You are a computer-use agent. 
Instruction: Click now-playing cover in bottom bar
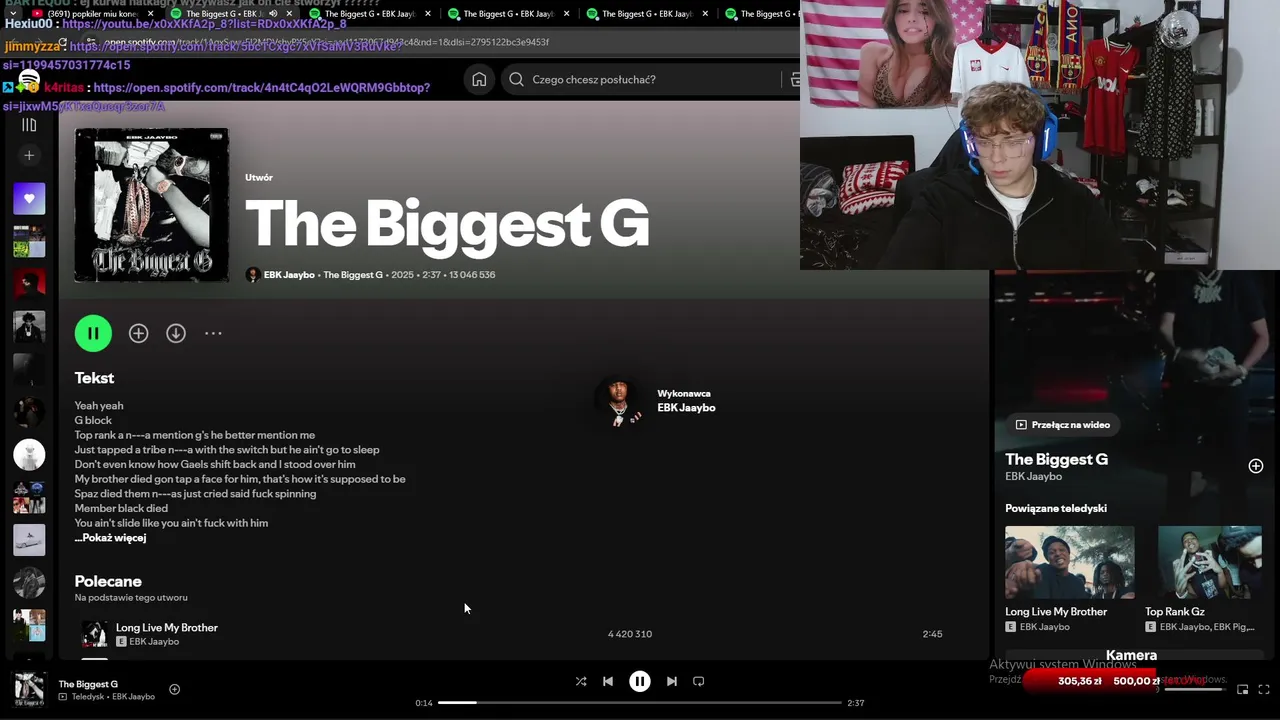tap(28, 689)
